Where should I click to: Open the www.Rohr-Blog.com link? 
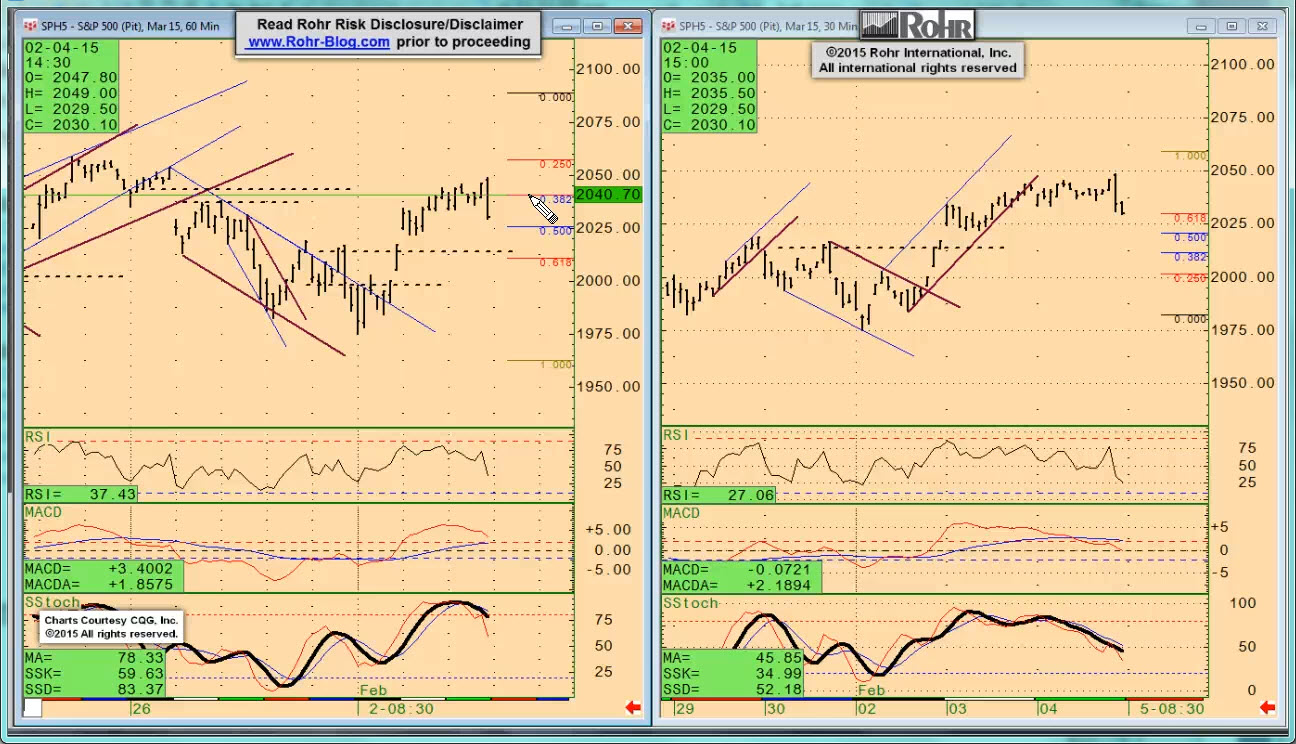pyautogui.click(x=318, y=42)
